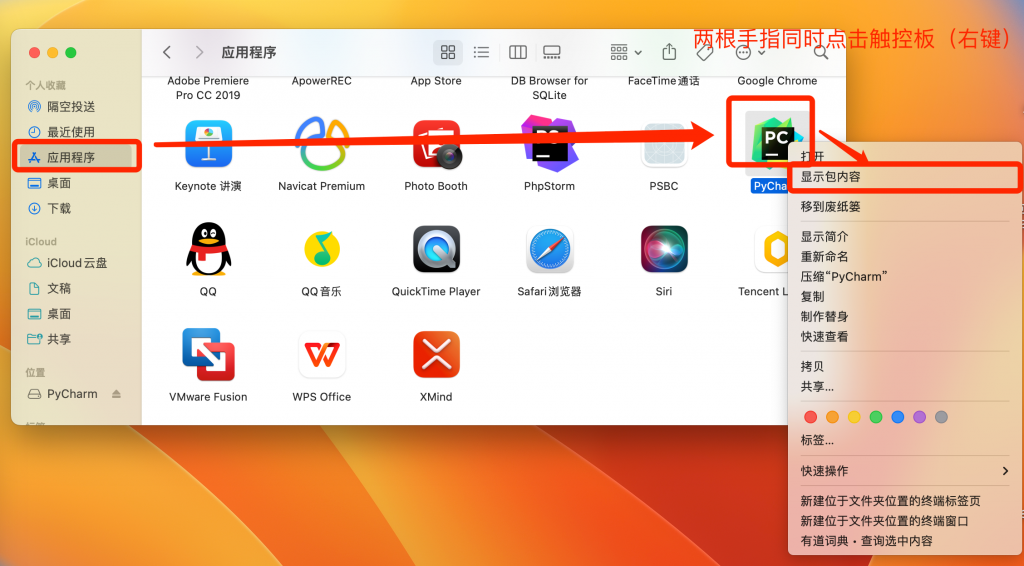Click the Photo Booth app icon

coord(436,144)
